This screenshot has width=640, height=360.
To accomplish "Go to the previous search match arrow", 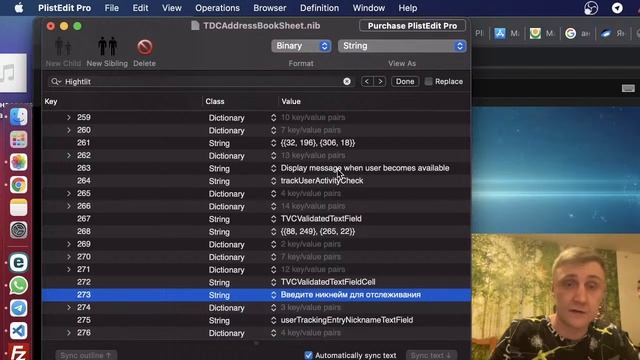I will coord(367,82).
